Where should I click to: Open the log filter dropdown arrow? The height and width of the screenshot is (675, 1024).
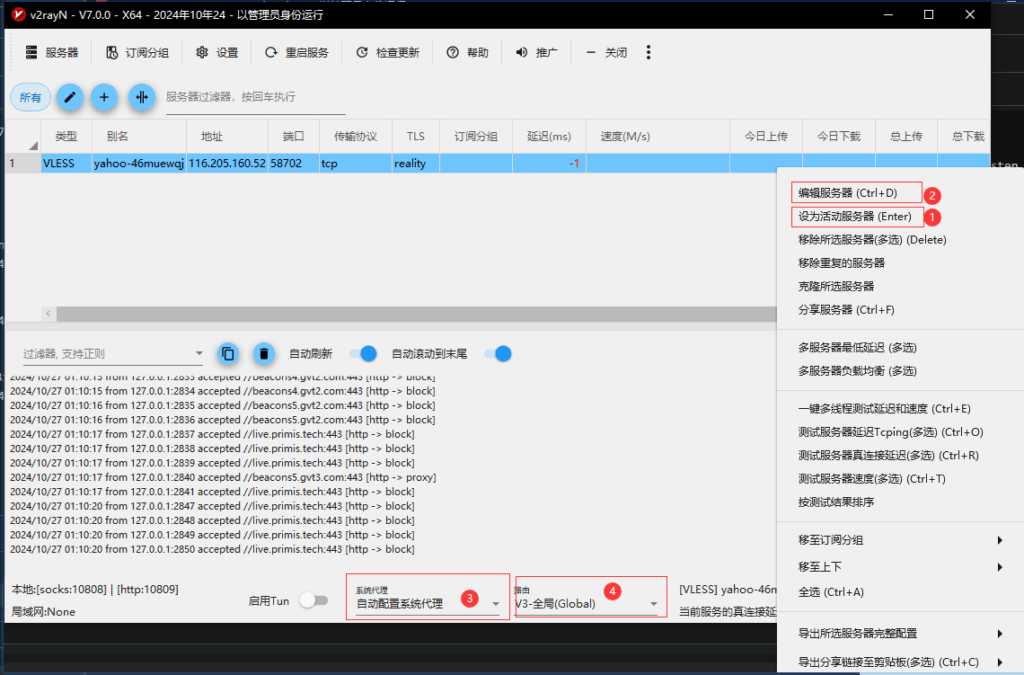199,354
